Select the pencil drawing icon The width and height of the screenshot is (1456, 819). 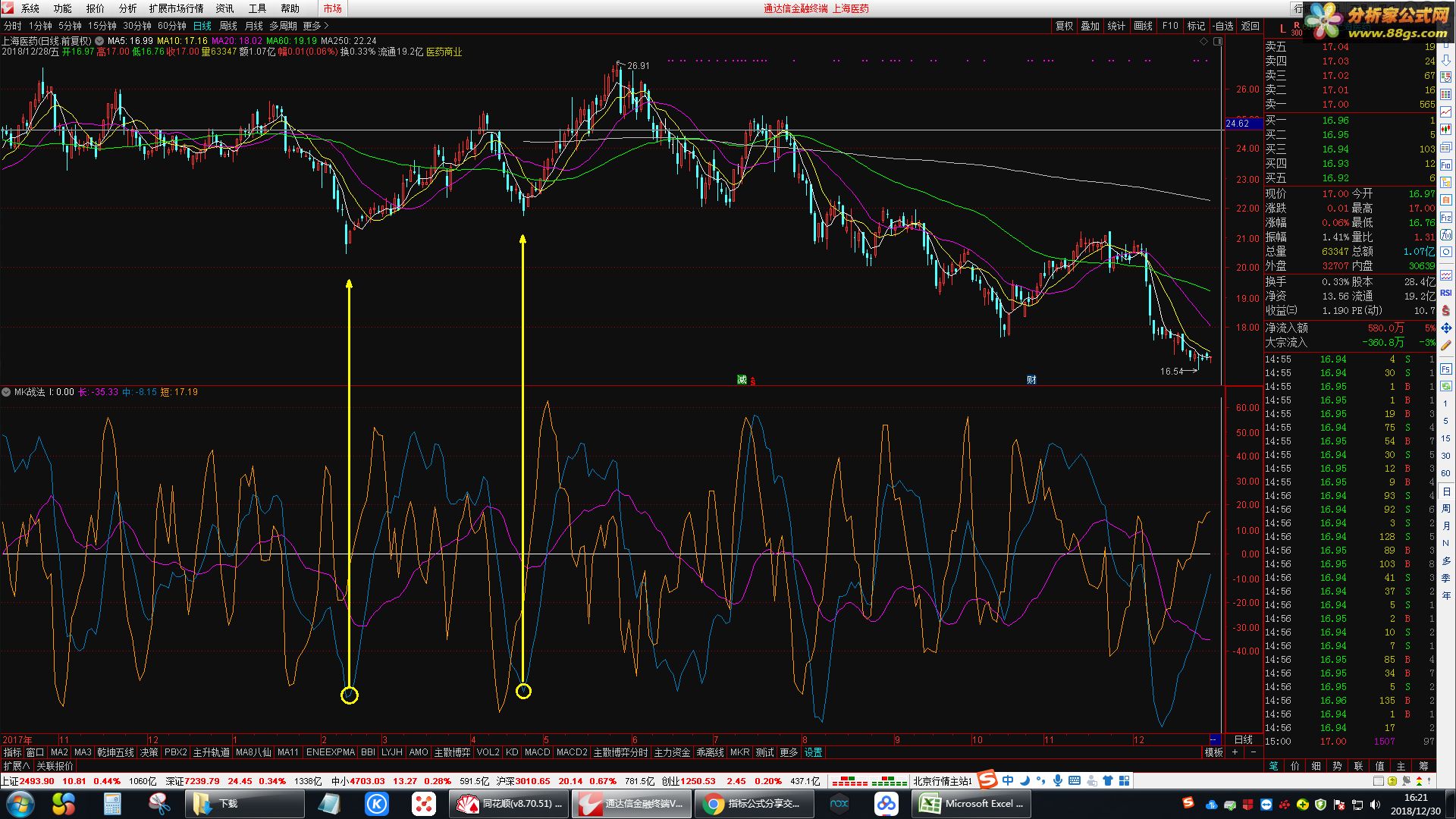(1446, 346)
